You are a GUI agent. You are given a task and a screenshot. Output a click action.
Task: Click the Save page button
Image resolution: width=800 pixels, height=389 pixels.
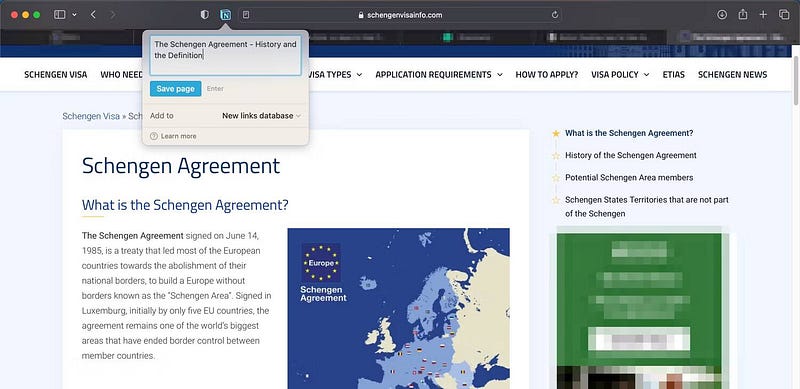(176, 89)
